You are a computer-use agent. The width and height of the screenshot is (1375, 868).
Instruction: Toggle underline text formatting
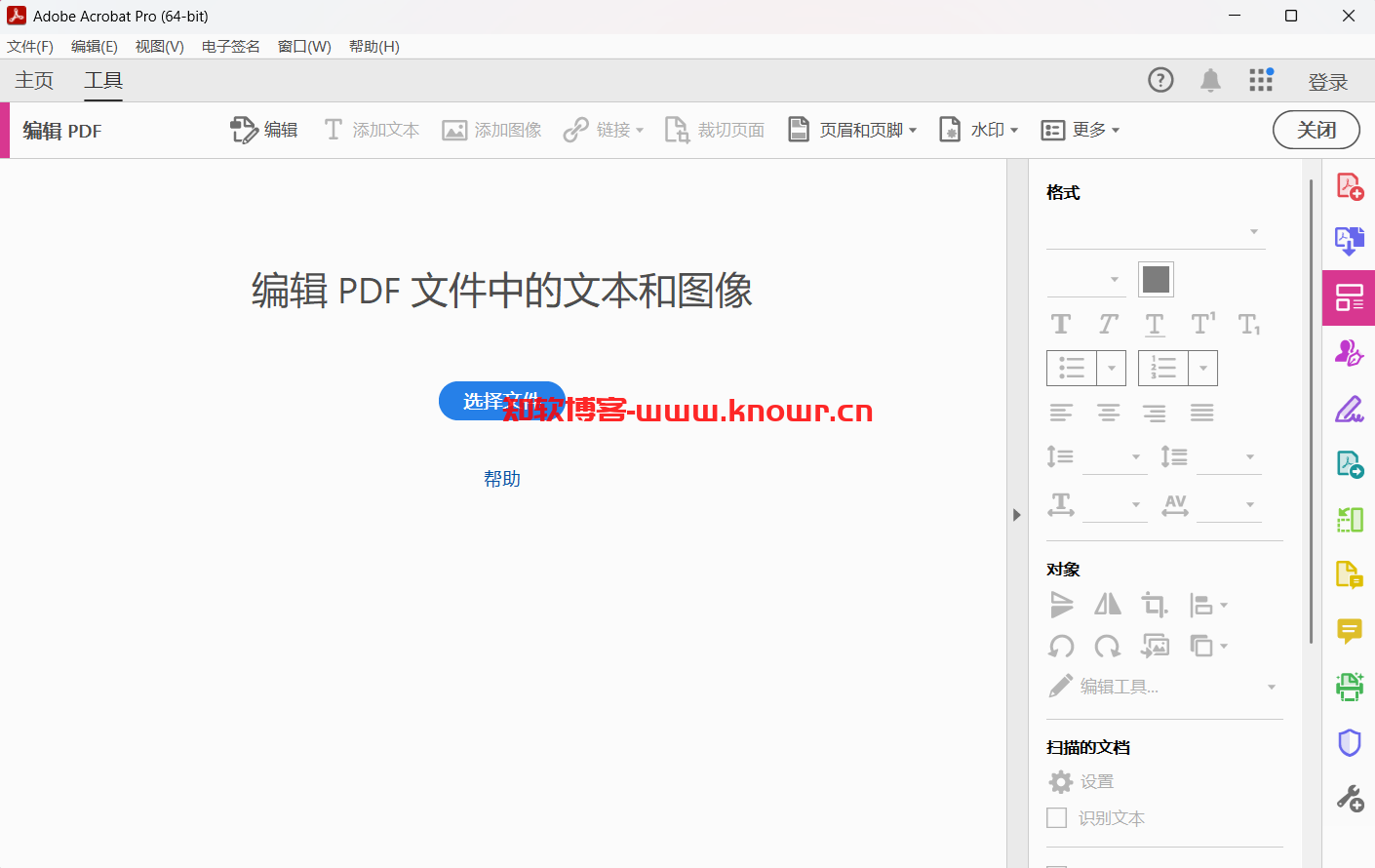click(1155, 324)
